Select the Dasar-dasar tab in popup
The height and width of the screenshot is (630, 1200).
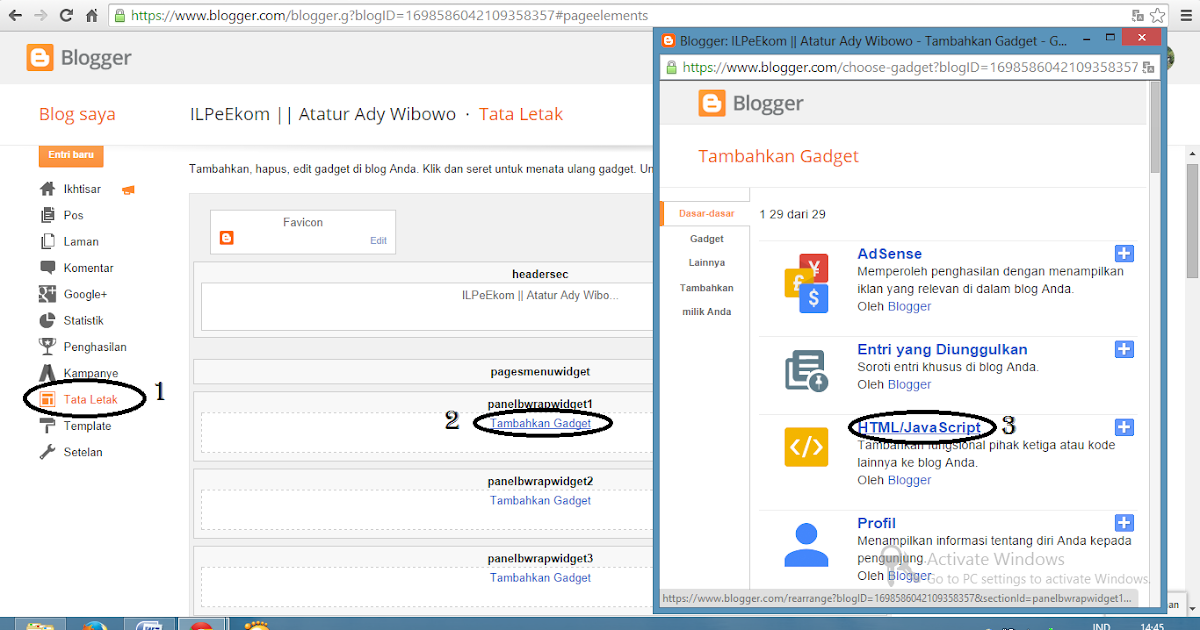(704, 213)
